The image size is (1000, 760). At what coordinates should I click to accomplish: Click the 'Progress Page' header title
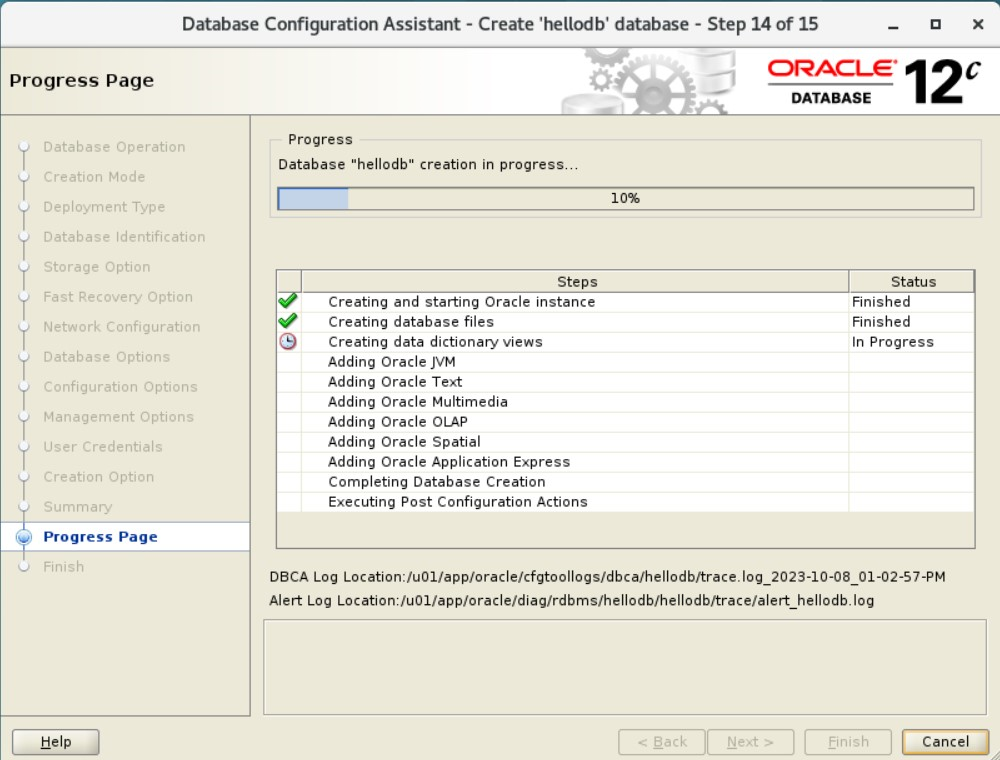tap(82, 81)
